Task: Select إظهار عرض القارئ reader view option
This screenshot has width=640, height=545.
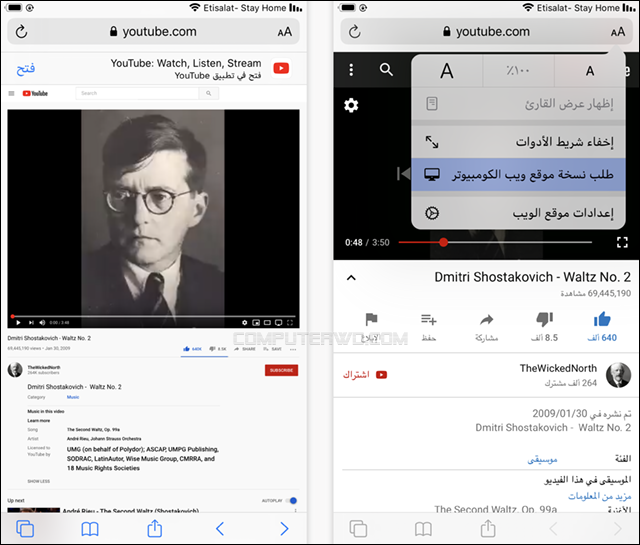Action: (518, 104)
